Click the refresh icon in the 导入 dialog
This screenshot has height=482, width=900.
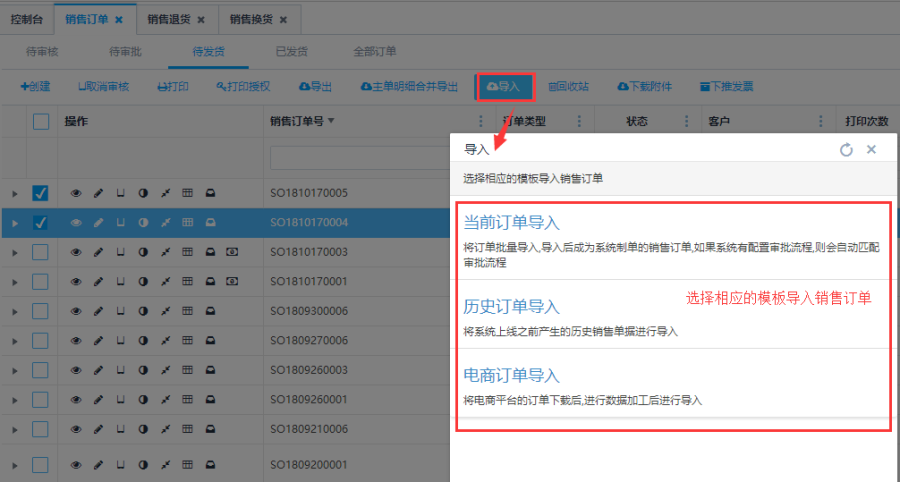click(846, 149)
